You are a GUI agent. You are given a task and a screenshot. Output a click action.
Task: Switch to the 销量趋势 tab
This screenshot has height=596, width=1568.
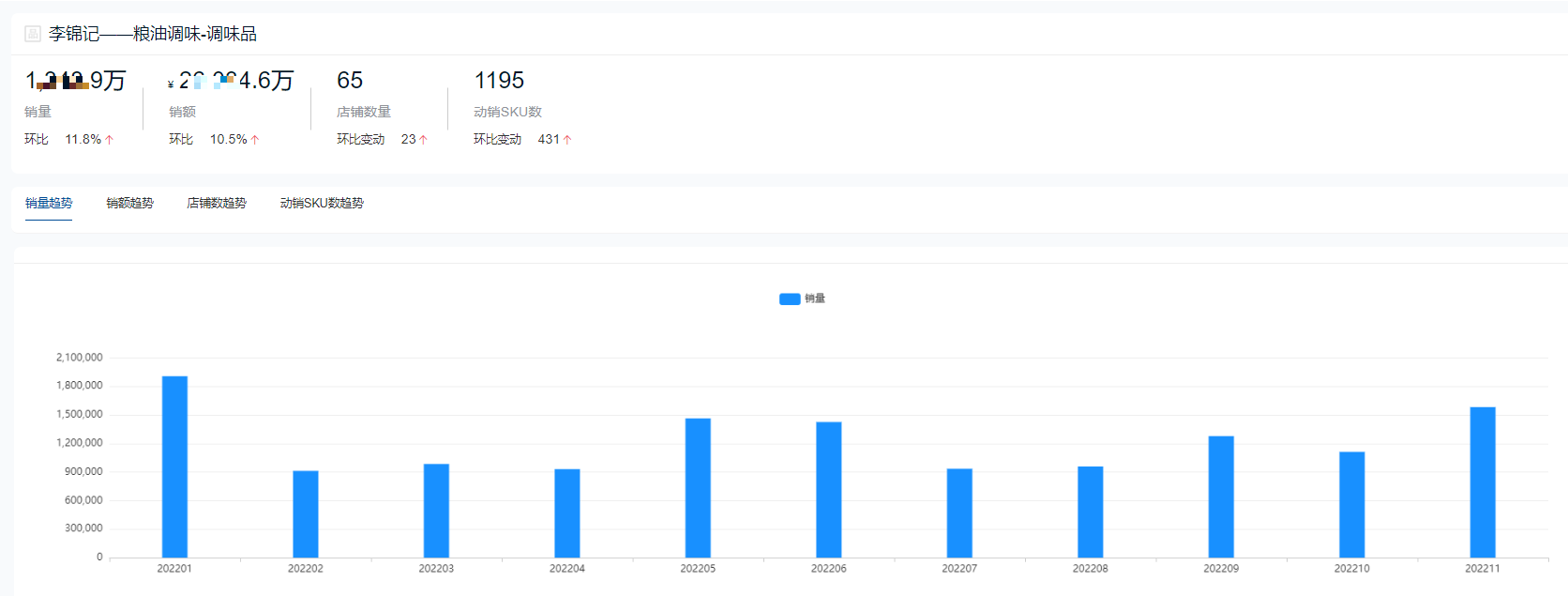[x=49, y=203]
